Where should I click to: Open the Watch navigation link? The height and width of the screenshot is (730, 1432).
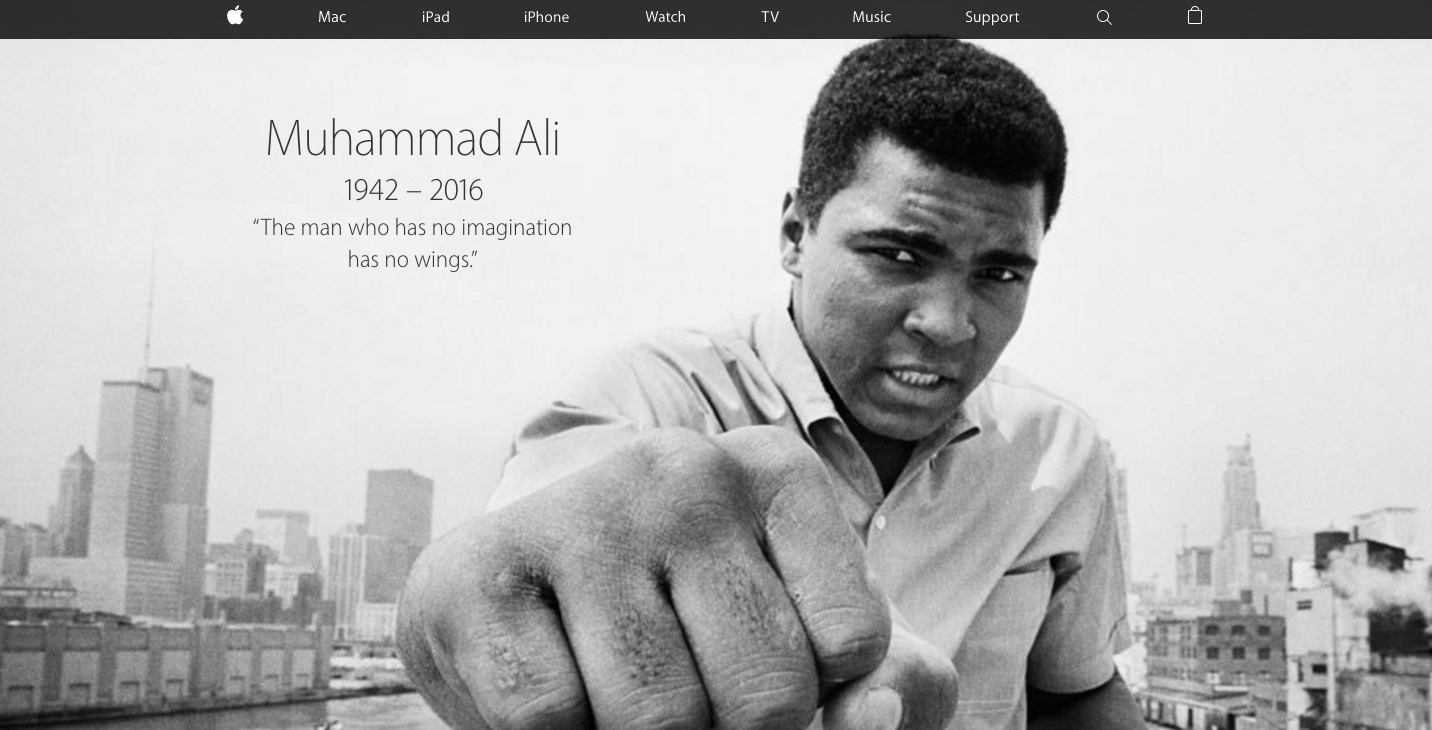tap(665, 17)
